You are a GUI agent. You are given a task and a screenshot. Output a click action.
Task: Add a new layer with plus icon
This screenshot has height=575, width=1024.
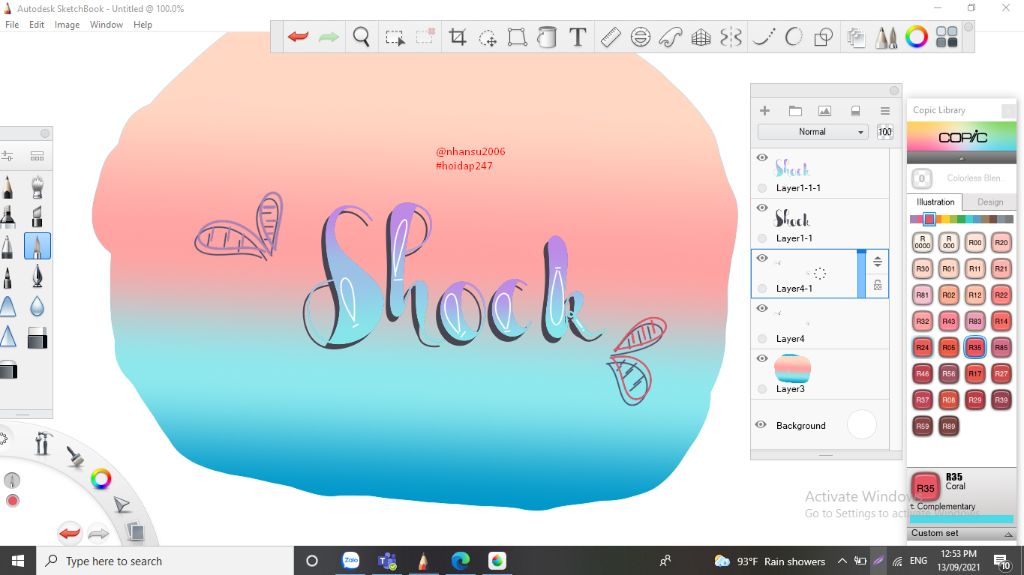pos(765,110)
